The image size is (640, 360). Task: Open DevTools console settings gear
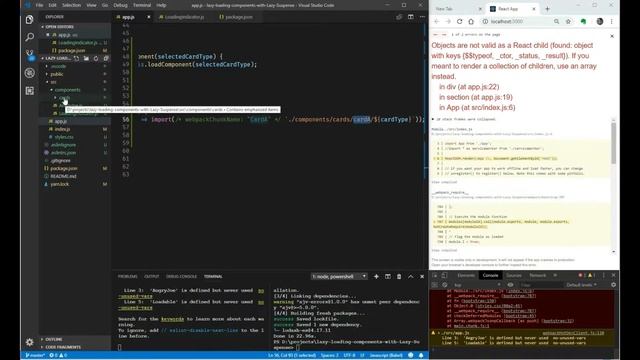pyautogui.click(x=613, y=285)
